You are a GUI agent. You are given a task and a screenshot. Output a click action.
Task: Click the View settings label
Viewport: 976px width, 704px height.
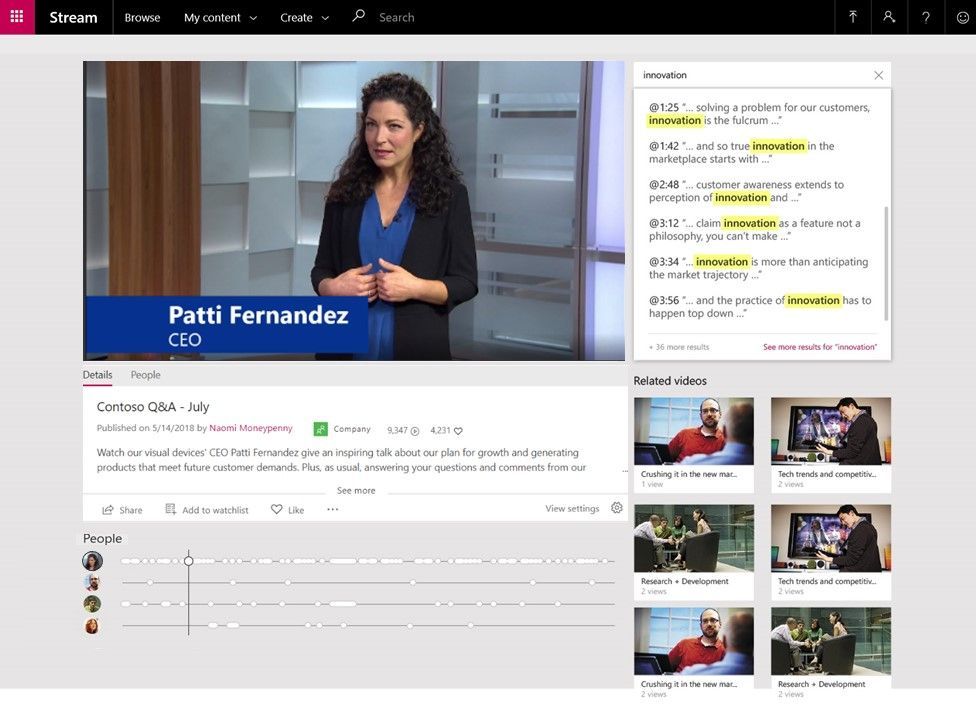point(572,509)
